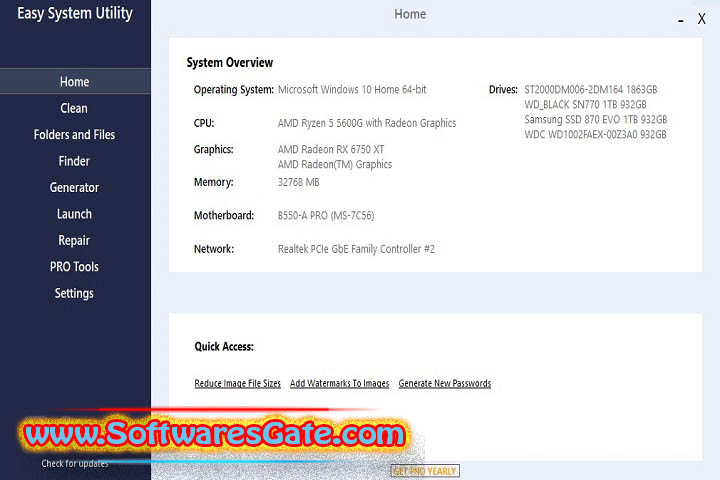Viewport: 720px width, 480px height.
Task: Click the Memory label
Action: tap(214, 182)
